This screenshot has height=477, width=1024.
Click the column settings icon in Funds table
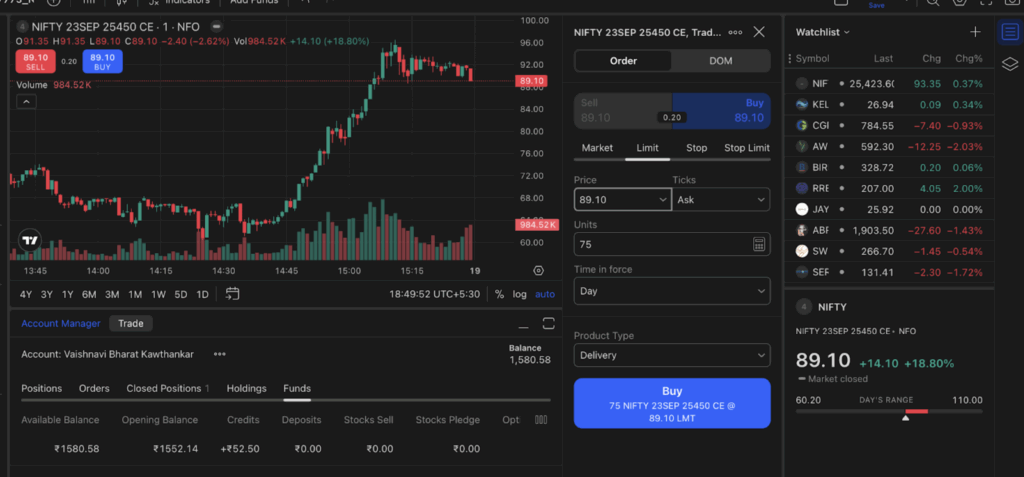coord(541,420)
